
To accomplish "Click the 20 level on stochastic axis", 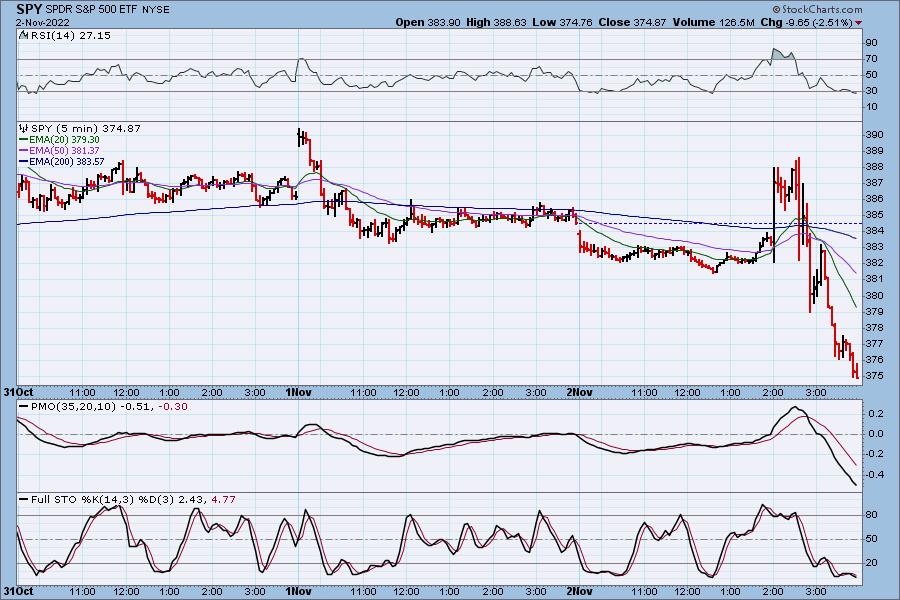I will 871,563.
